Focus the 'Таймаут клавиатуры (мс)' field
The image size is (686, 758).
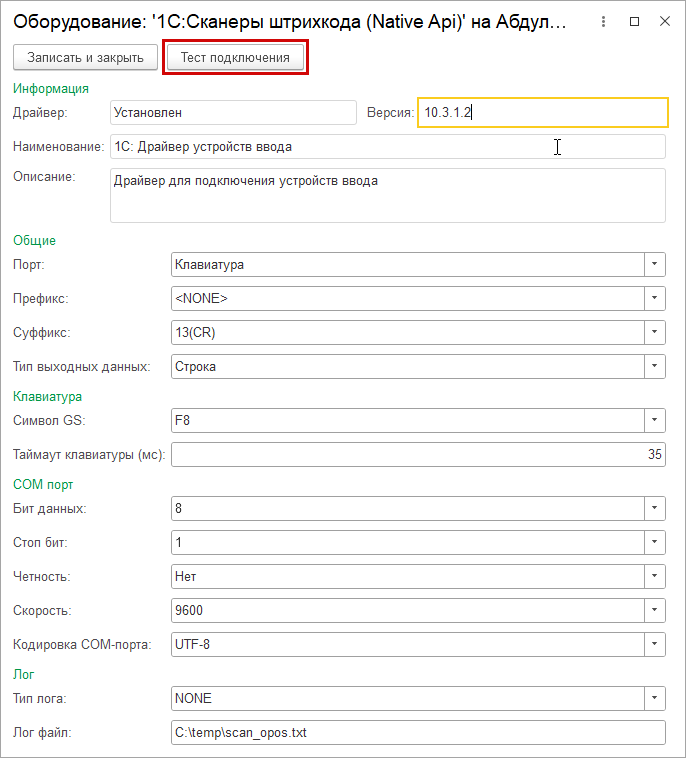[418, 455]
